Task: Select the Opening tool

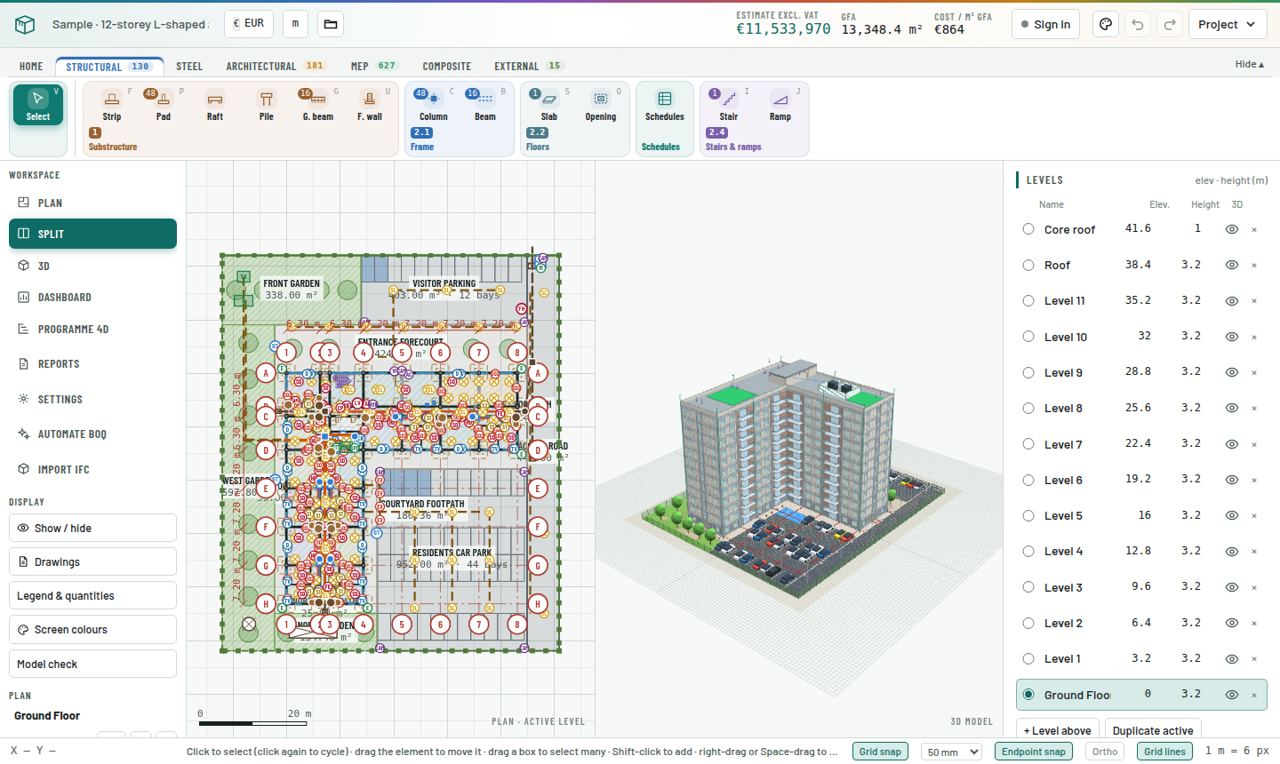Action: [x=600, y=106]
